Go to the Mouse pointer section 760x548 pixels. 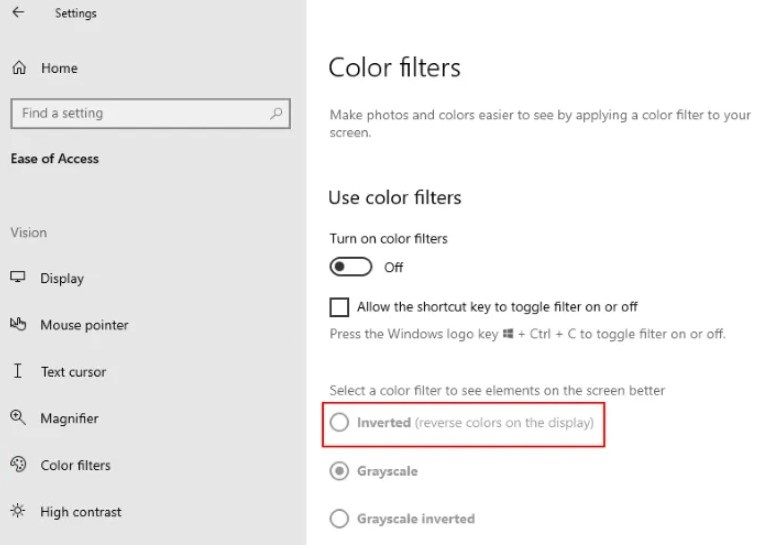coord(84,325)
